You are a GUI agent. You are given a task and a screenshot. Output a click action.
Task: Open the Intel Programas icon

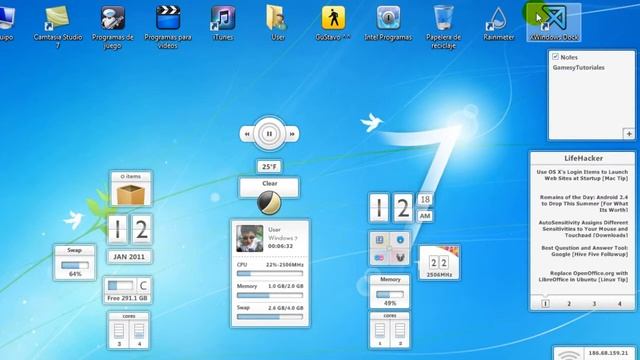click(x=388, y=18)
